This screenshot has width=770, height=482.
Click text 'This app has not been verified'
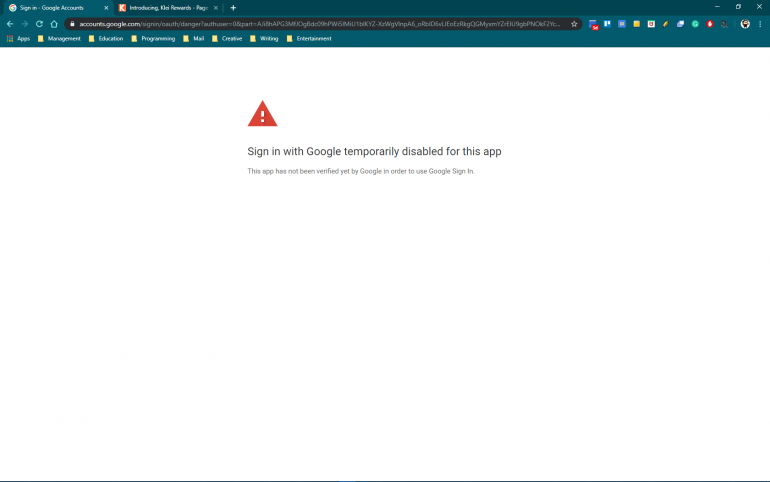(361, 171)
